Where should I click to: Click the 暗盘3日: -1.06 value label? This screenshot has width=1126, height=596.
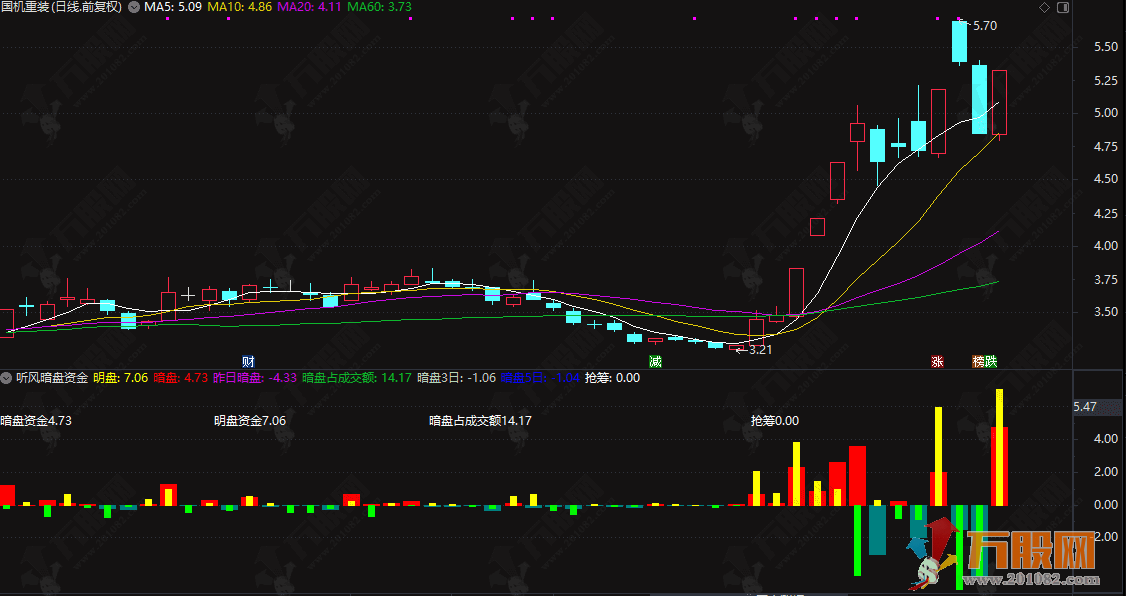pyautogui.click(x=457, y=378)
